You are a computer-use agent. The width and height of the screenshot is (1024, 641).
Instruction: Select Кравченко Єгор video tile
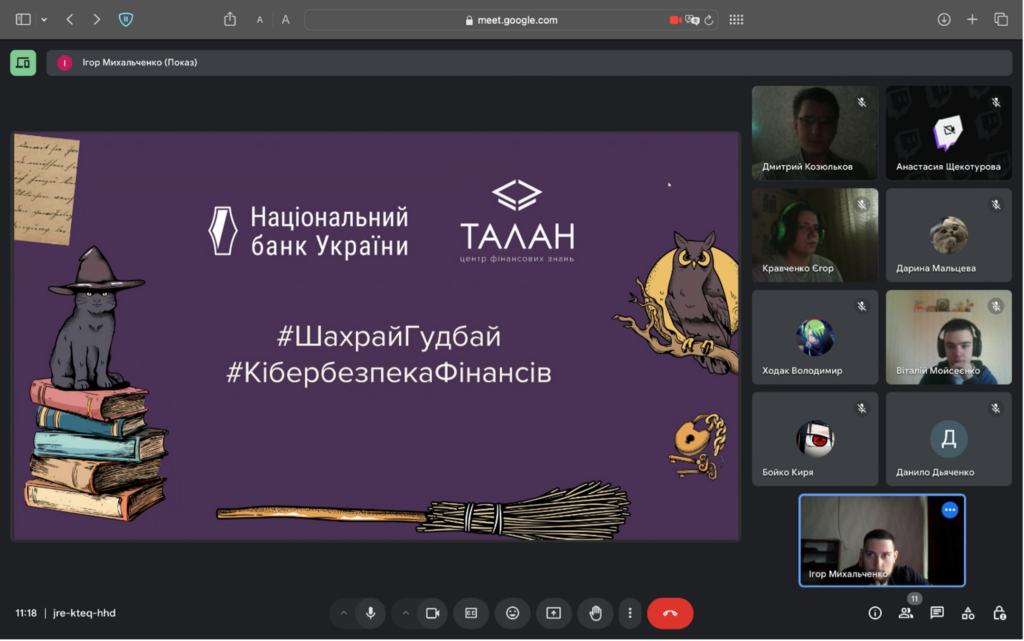pyautogui.click(x=815, y=235)
